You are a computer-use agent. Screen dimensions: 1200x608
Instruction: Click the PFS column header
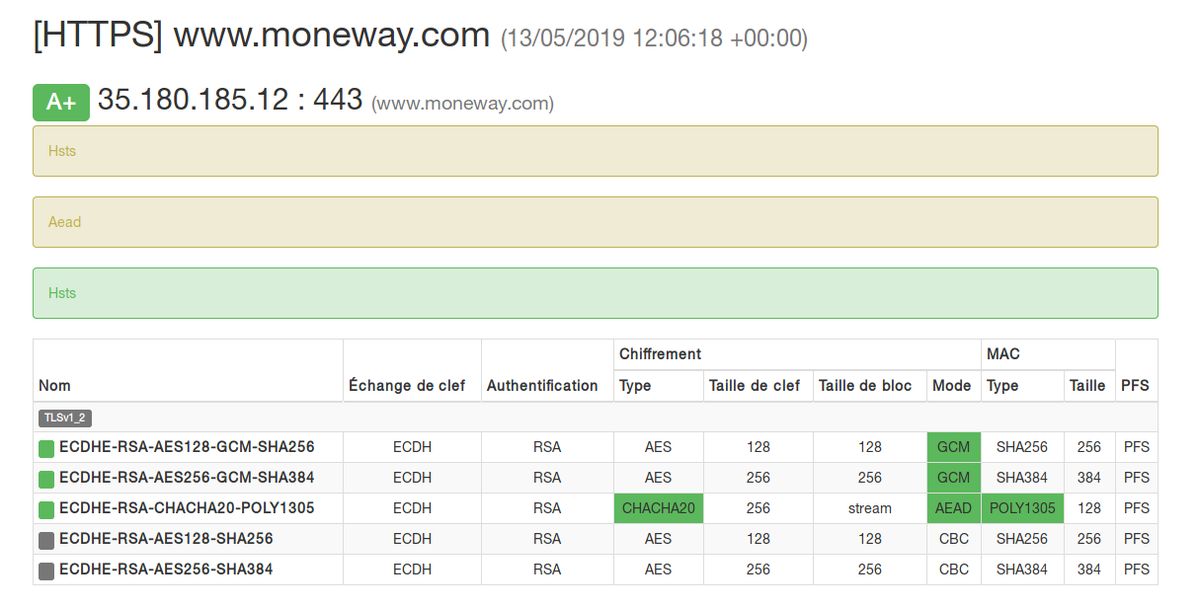(1135, 386)
